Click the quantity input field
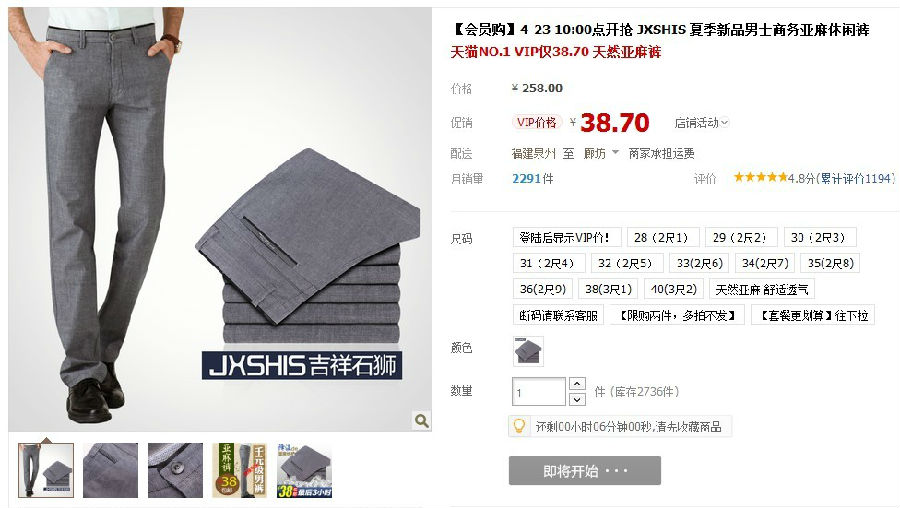Screen dimensions: 900x508 point(538,392)
